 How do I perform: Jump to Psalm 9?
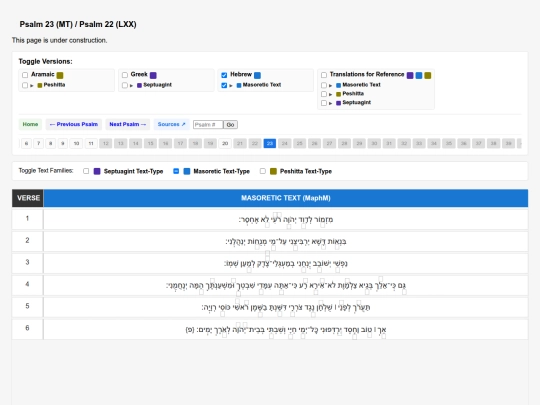tap(63, 144)
